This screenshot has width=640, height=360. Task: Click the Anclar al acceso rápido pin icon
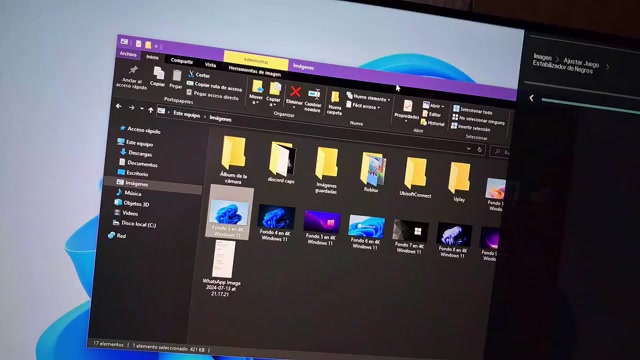[133, 70]
